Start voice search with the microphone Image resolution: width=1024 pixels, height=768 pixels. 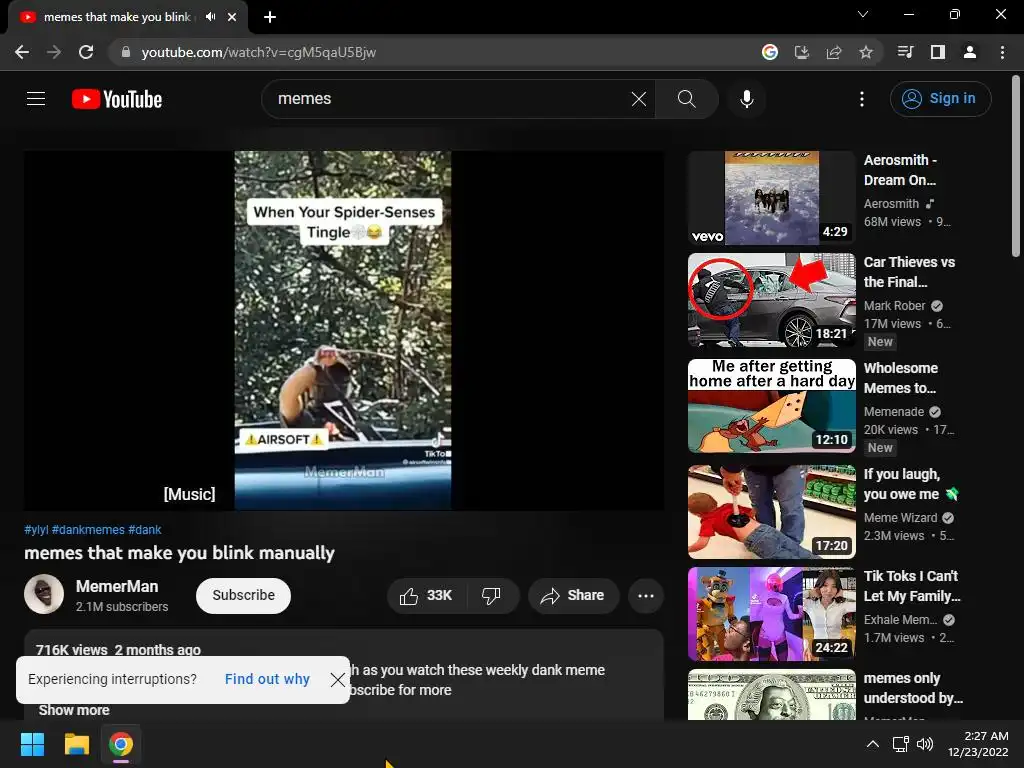tap(746, 99)
